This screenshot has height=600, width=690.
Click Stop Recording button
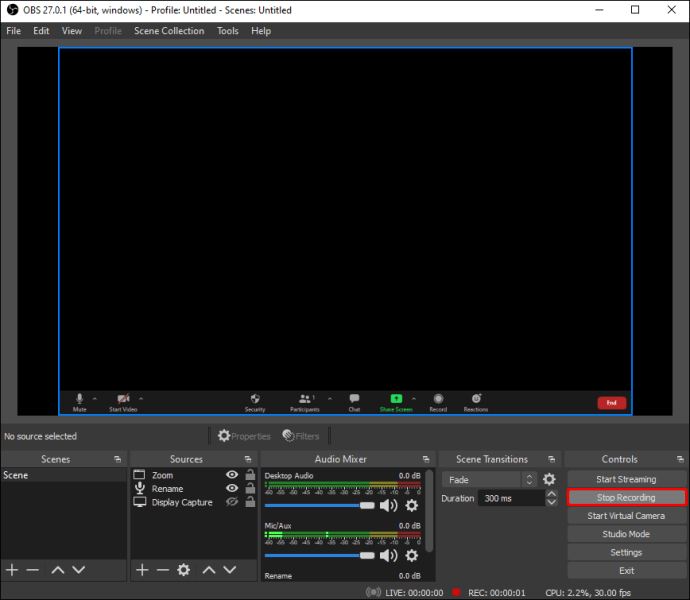(x=626, y=497)
